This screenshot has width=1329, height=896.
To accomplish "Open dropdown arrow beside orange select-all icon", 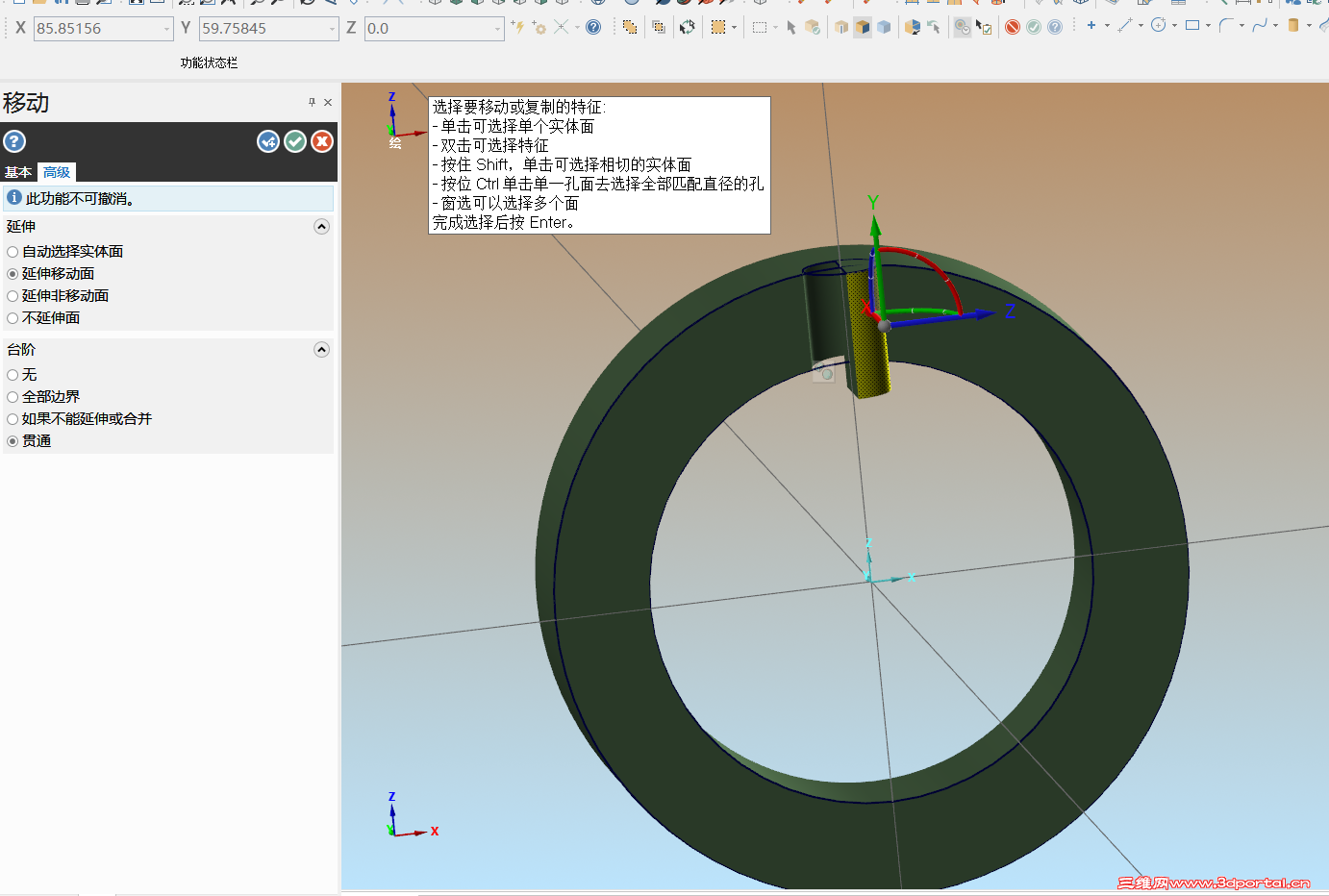I will 734,28.
